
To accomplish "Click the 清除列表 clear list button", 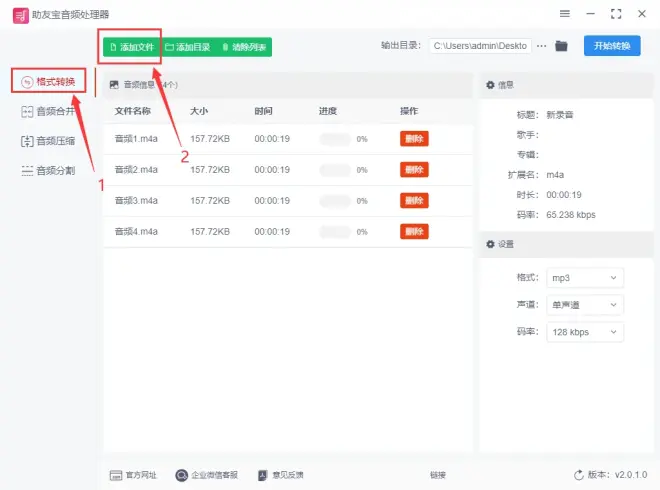I will (244, 47).
